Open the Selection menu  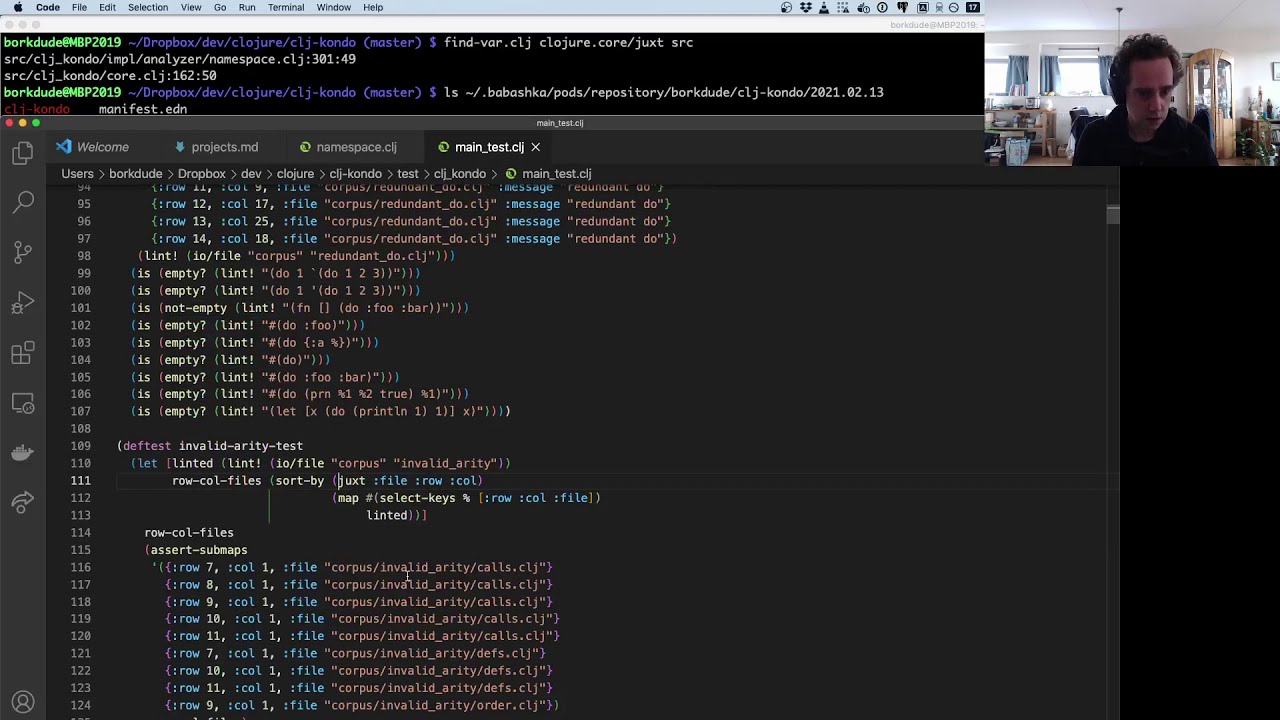pos(148,8)
